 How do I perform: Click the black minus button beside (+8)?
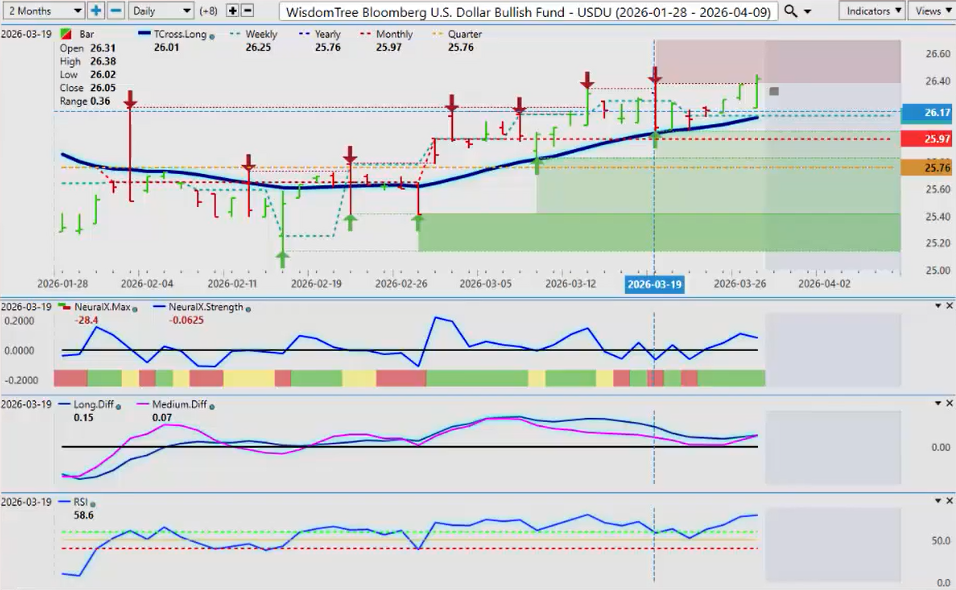tap(247, 11)
